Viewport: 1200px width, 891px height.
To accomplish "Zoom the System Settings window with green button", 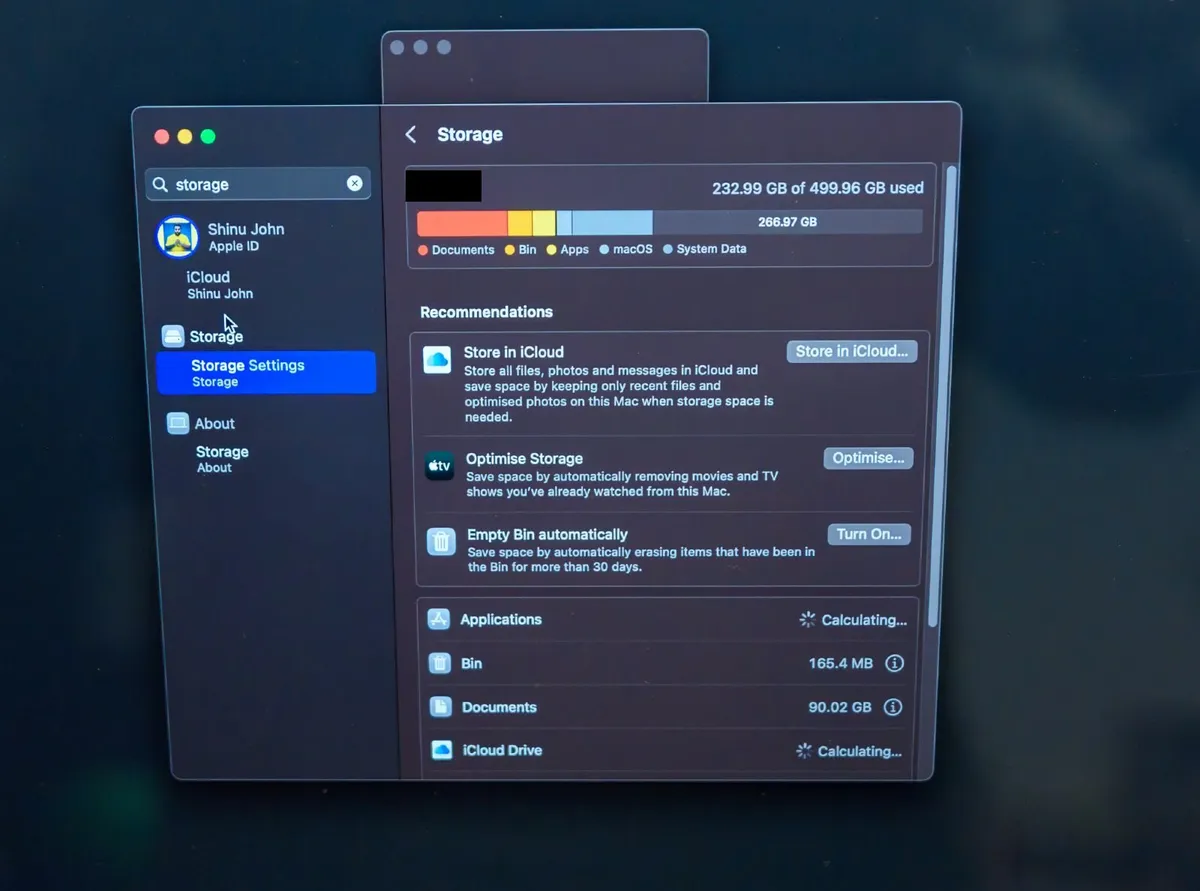I will coord(208,137).
